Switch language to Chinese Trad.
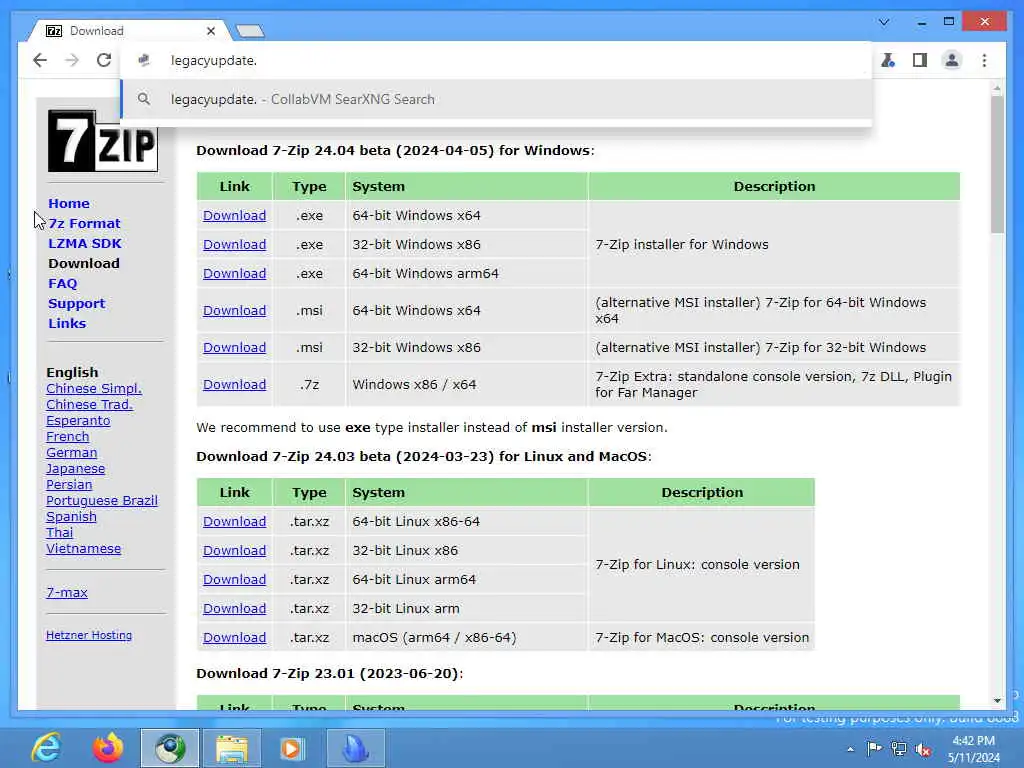 click(x=89, y=404)
